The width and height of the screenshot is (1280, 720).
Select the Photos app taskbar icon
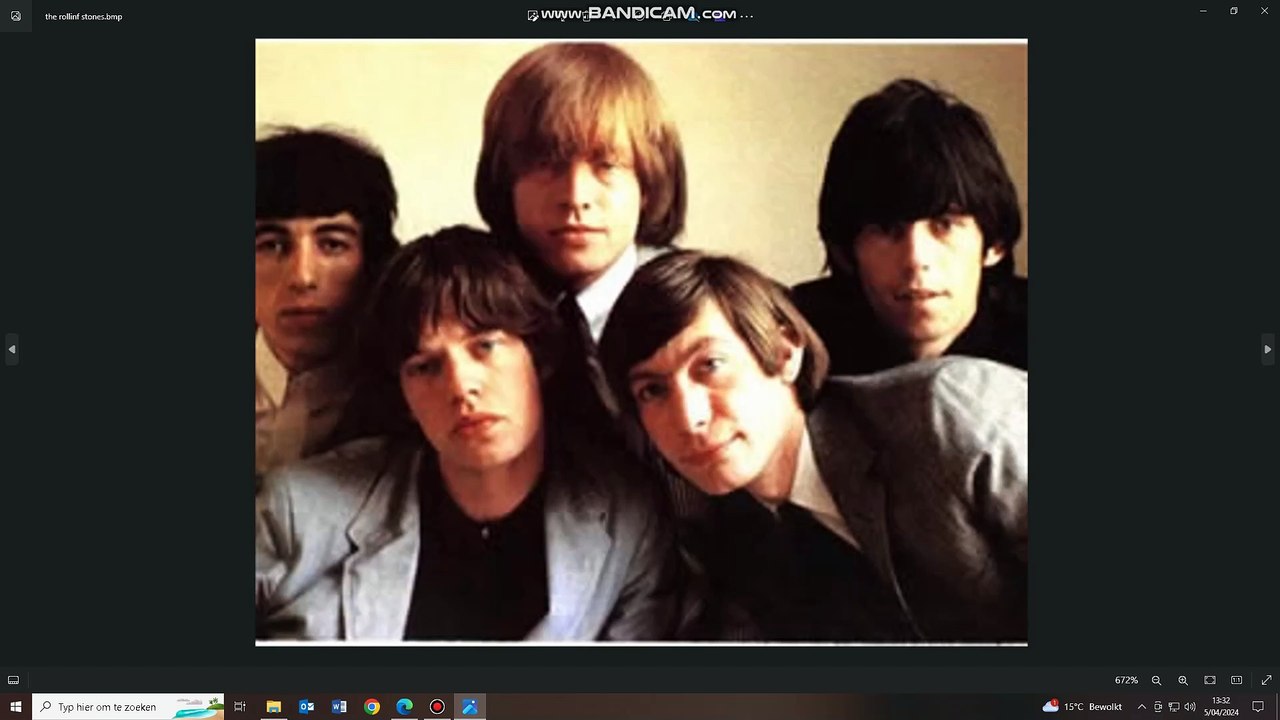[470, 707]
